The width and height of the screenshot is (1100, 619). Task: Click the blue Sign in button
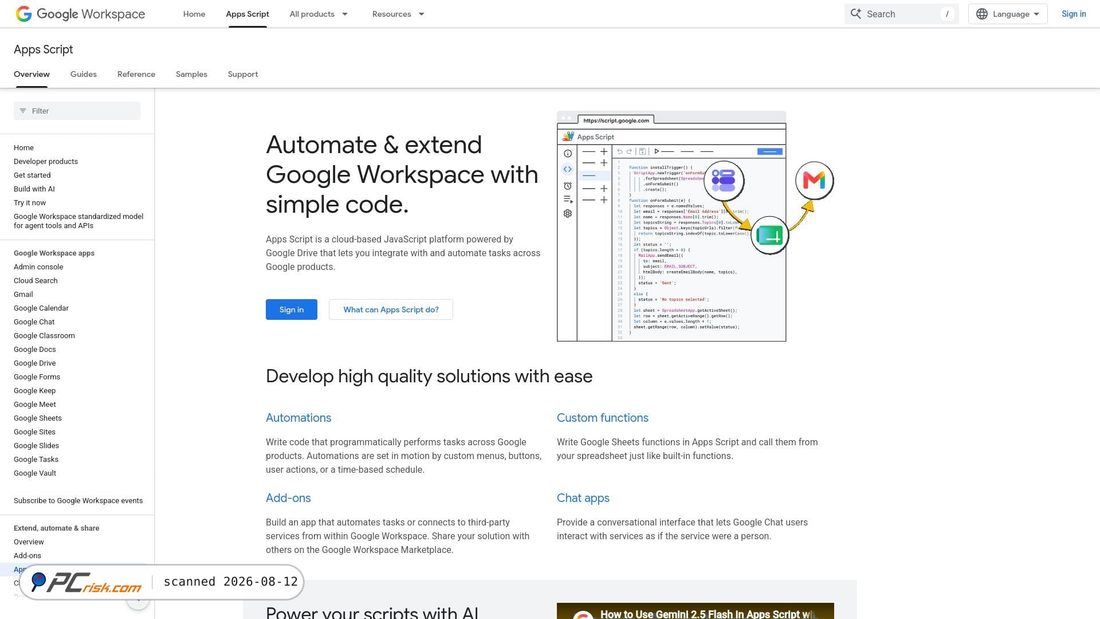tap(291, 310)
